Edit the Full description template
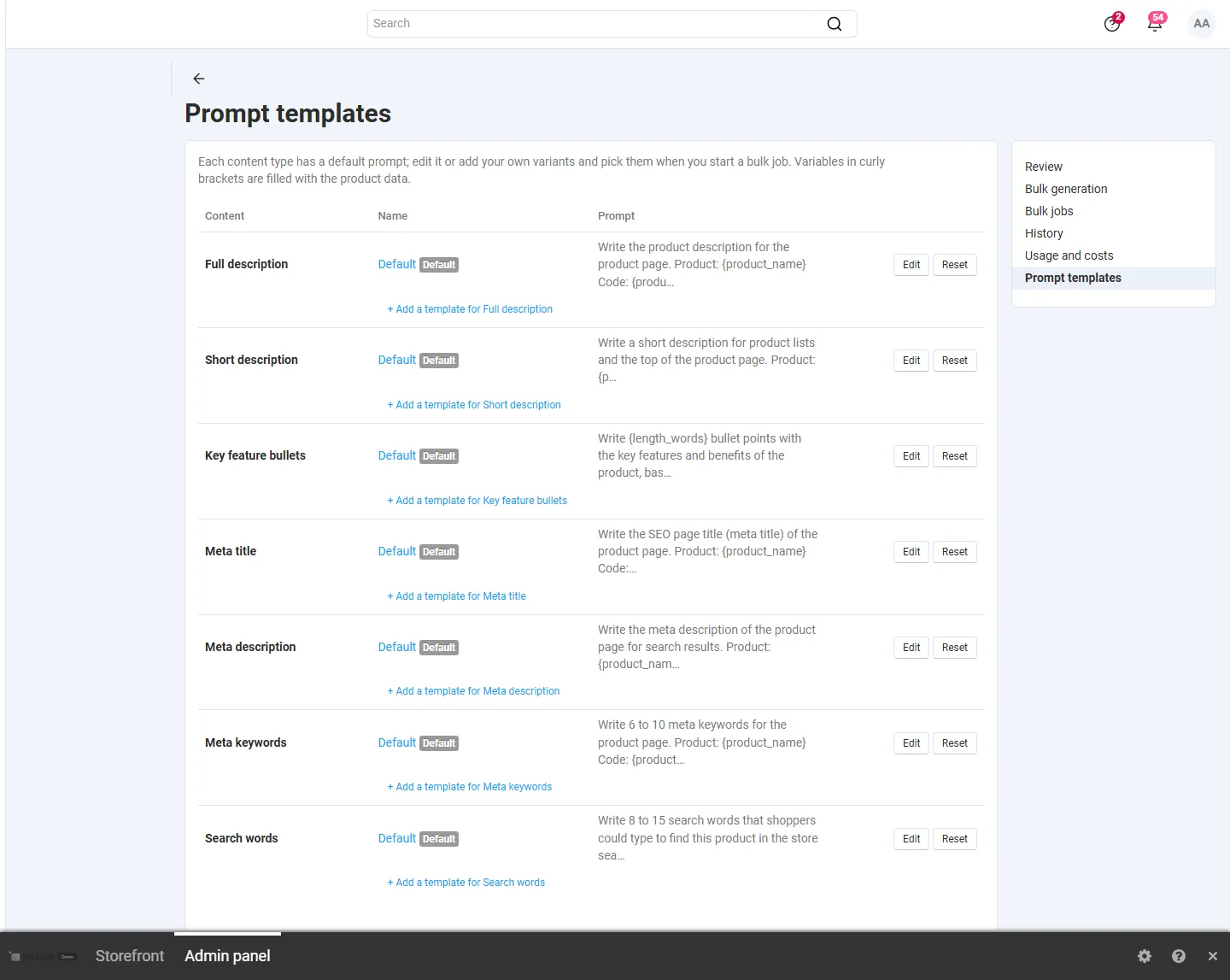Viewport: 1230px width, 980px height. pyautogui.click(x=911, y=265)
